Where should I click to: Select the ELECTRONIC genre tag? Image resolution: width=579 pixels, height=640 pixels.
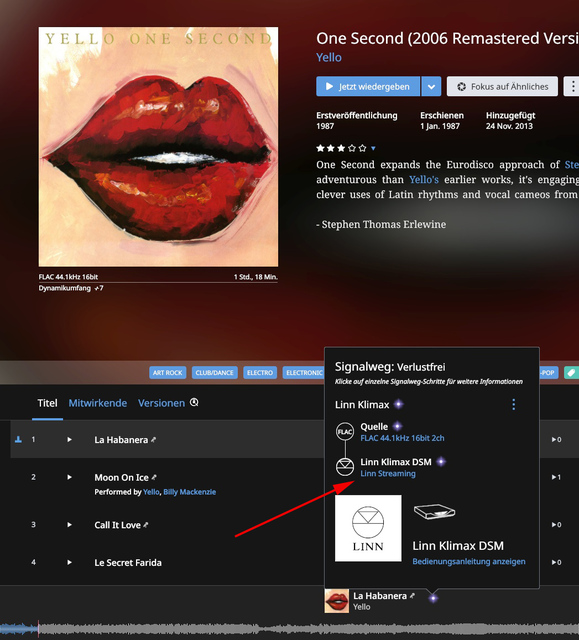pyautogui.click(x=304, y=373)
